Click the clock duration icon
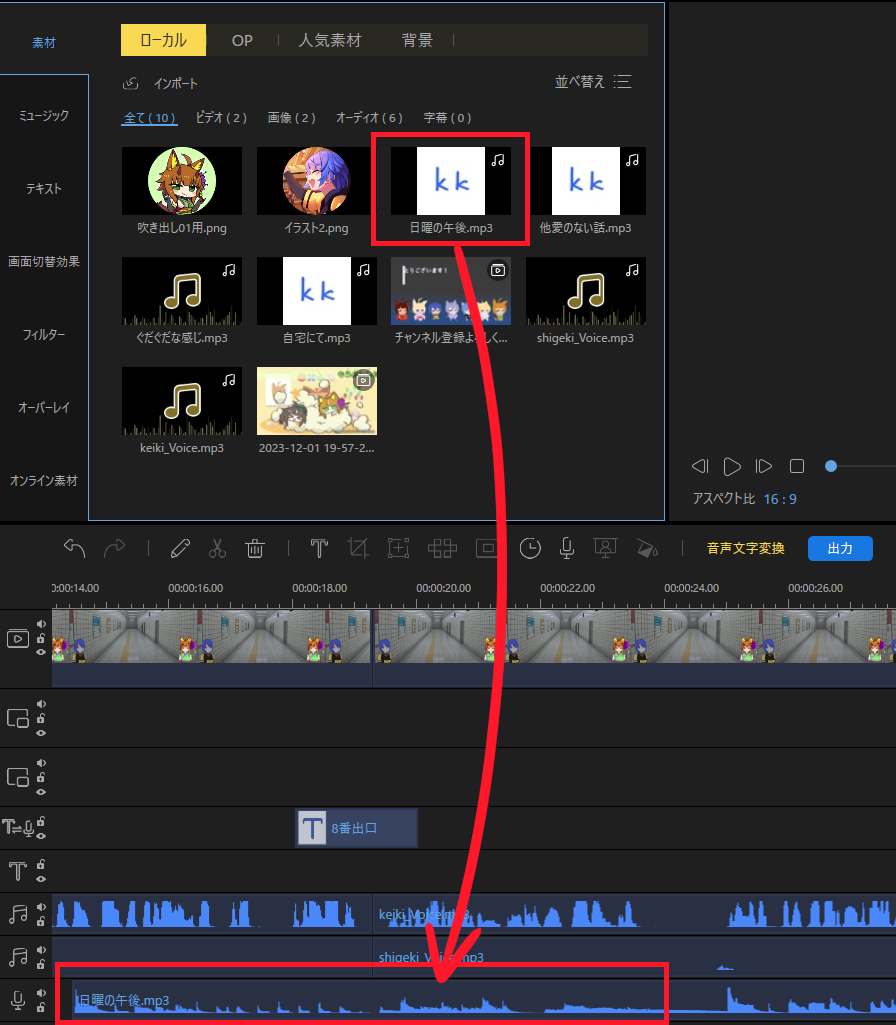The width and height of the screenshot is (896, 1025). coord(530,548)
